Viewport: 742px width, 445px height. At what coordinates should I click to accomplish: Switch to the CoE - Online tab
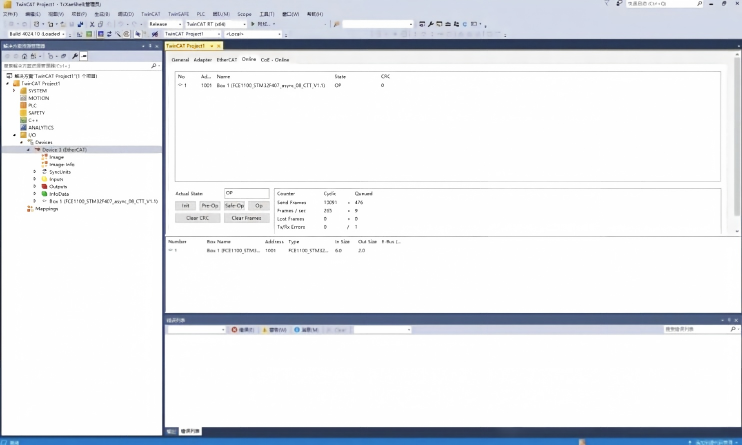click(x=275, y=60)
